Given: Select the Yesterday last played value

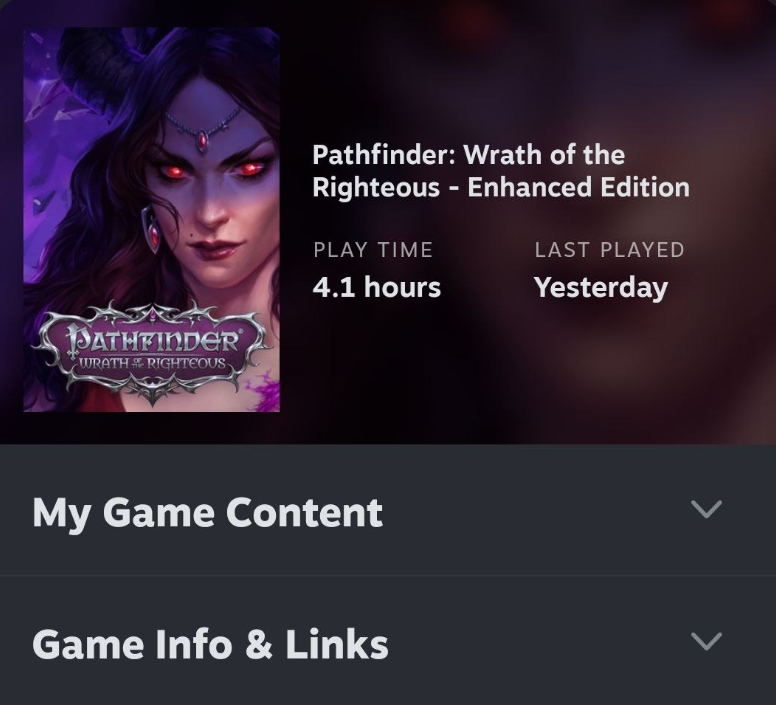Looking at the screenshot, I should (601, 288).
